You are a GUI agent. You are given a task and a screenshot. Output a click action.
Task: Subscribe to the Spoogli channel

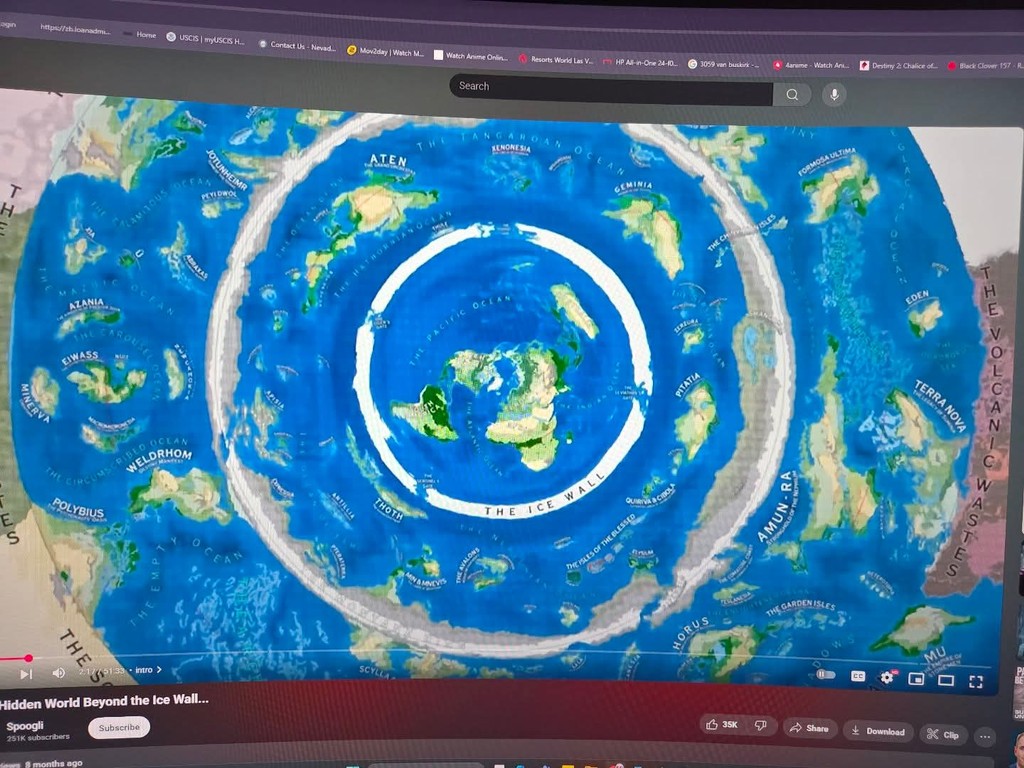coord(119,727)
